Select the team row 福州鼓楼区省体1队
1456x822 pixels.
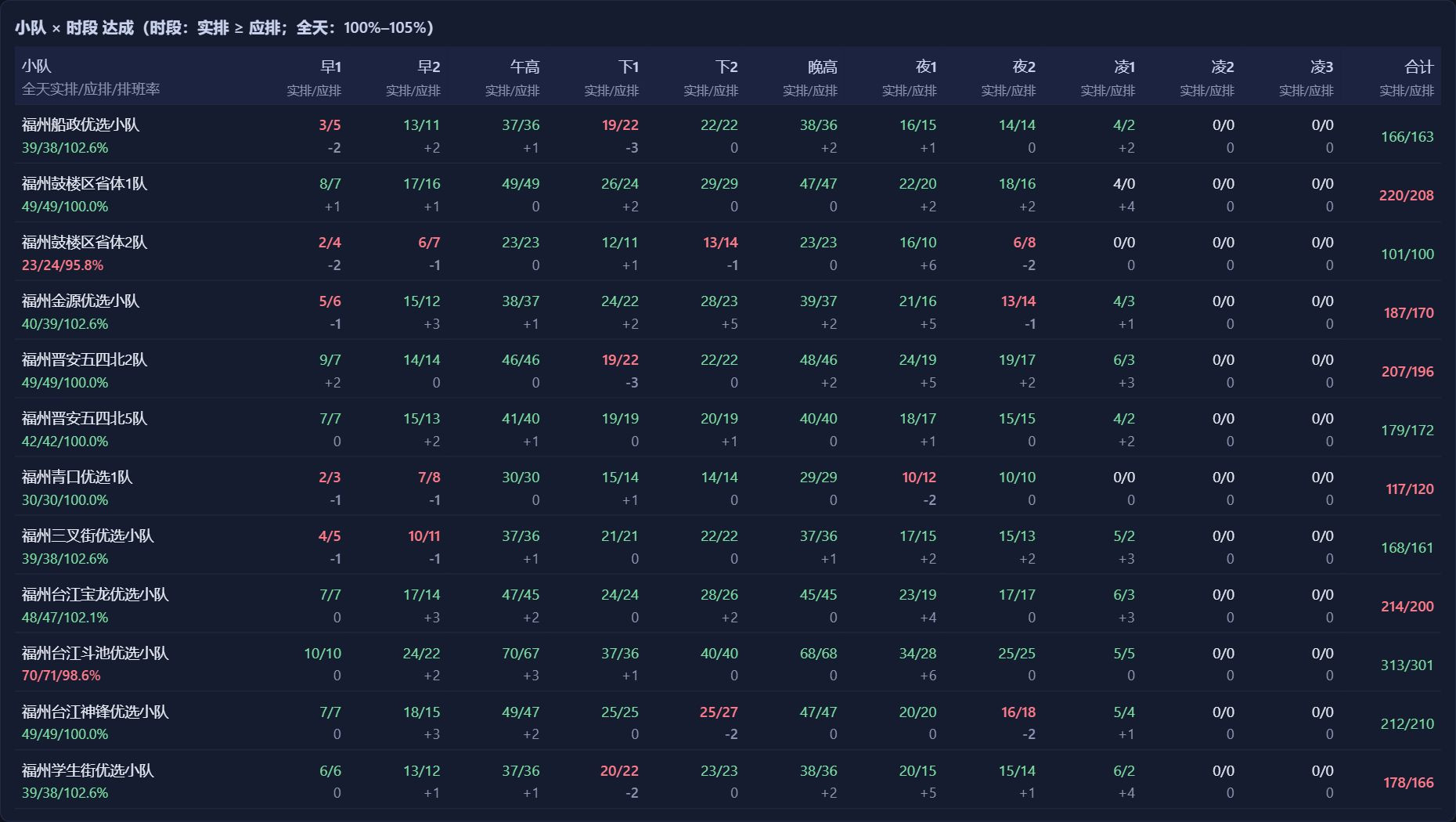728,193
